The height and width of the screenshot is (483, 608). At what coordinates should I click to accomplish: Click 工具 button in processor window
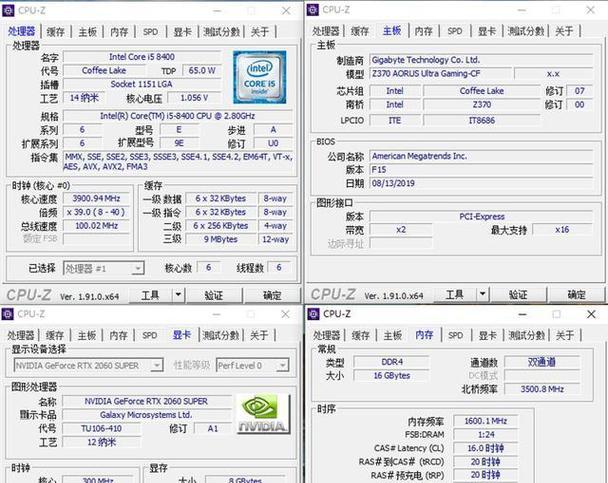point(150,295)
